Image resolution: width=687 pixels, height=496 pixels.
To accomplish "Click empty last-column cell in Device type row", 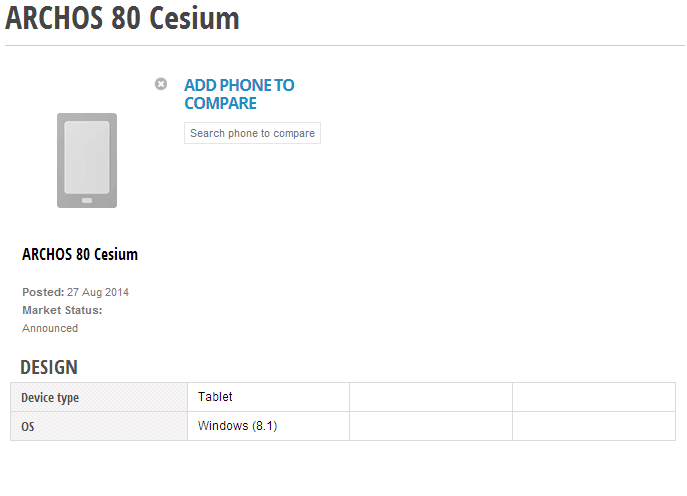I will point(594,397).
